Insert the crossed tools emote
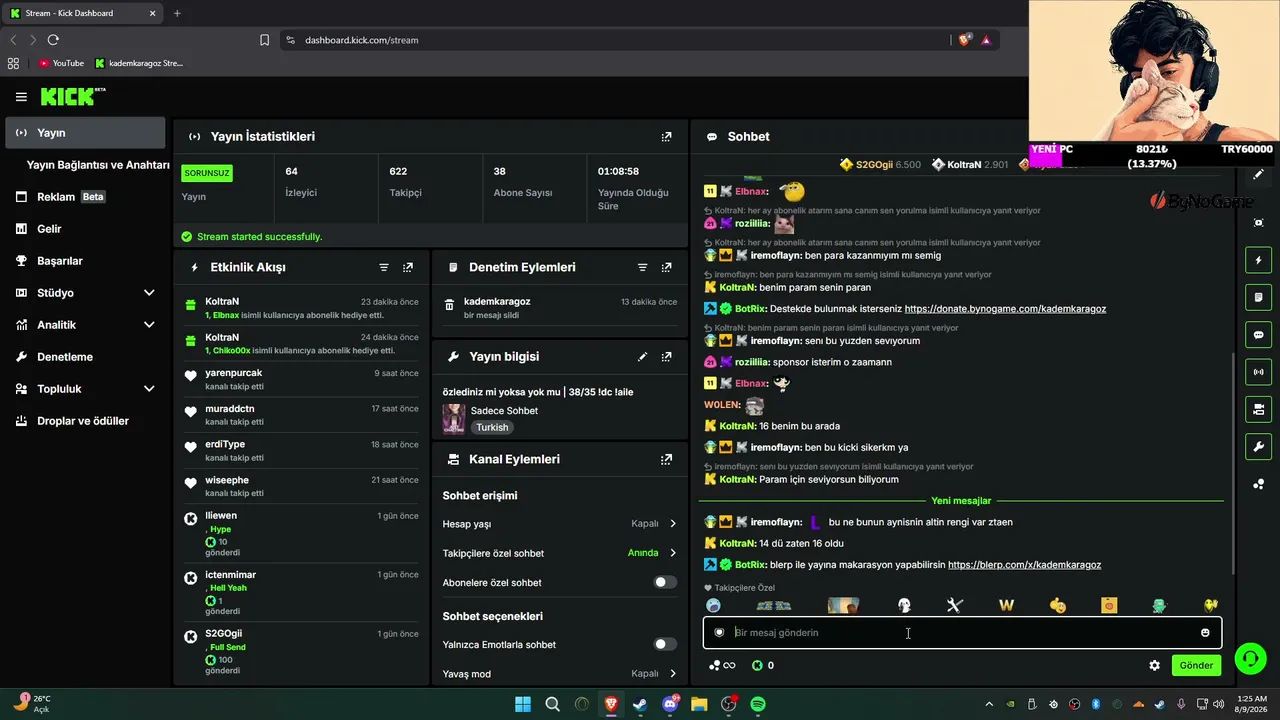Image resolution: width=1280 pixels, height=720 pixels. pyautogui.click(x=954, y=606)
